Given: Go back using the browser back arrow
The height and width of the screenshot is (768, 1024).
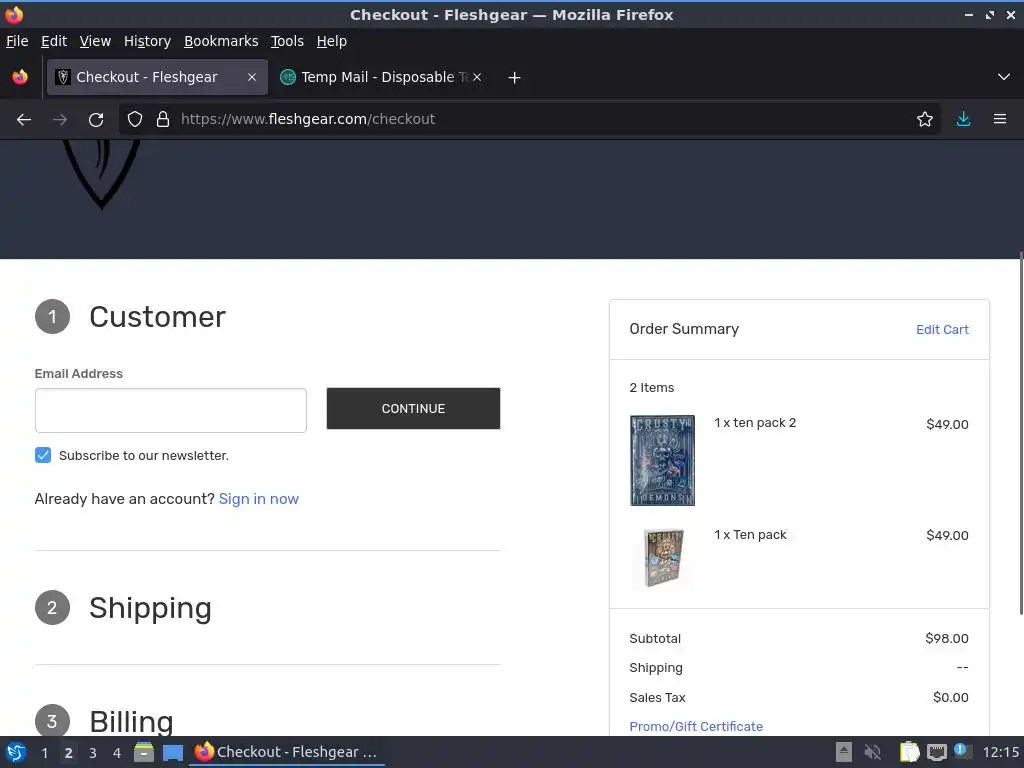Looking at the screenshot, I should 24,120.
